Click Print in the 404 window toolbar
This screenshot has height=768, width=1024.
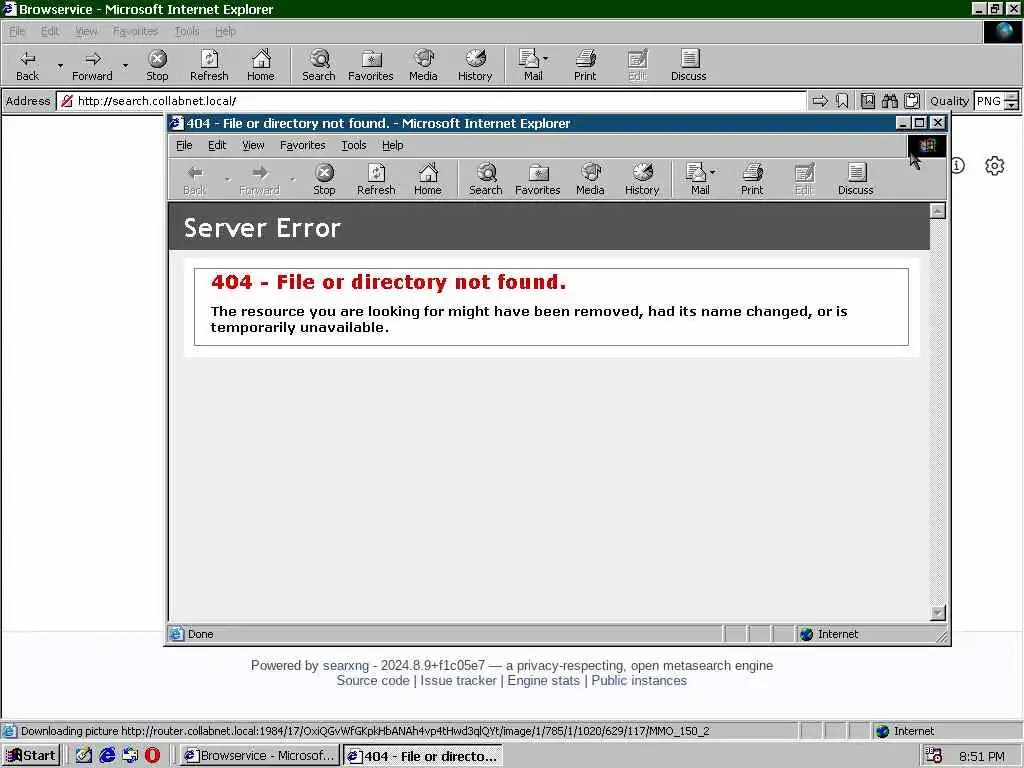pos(752,180)
